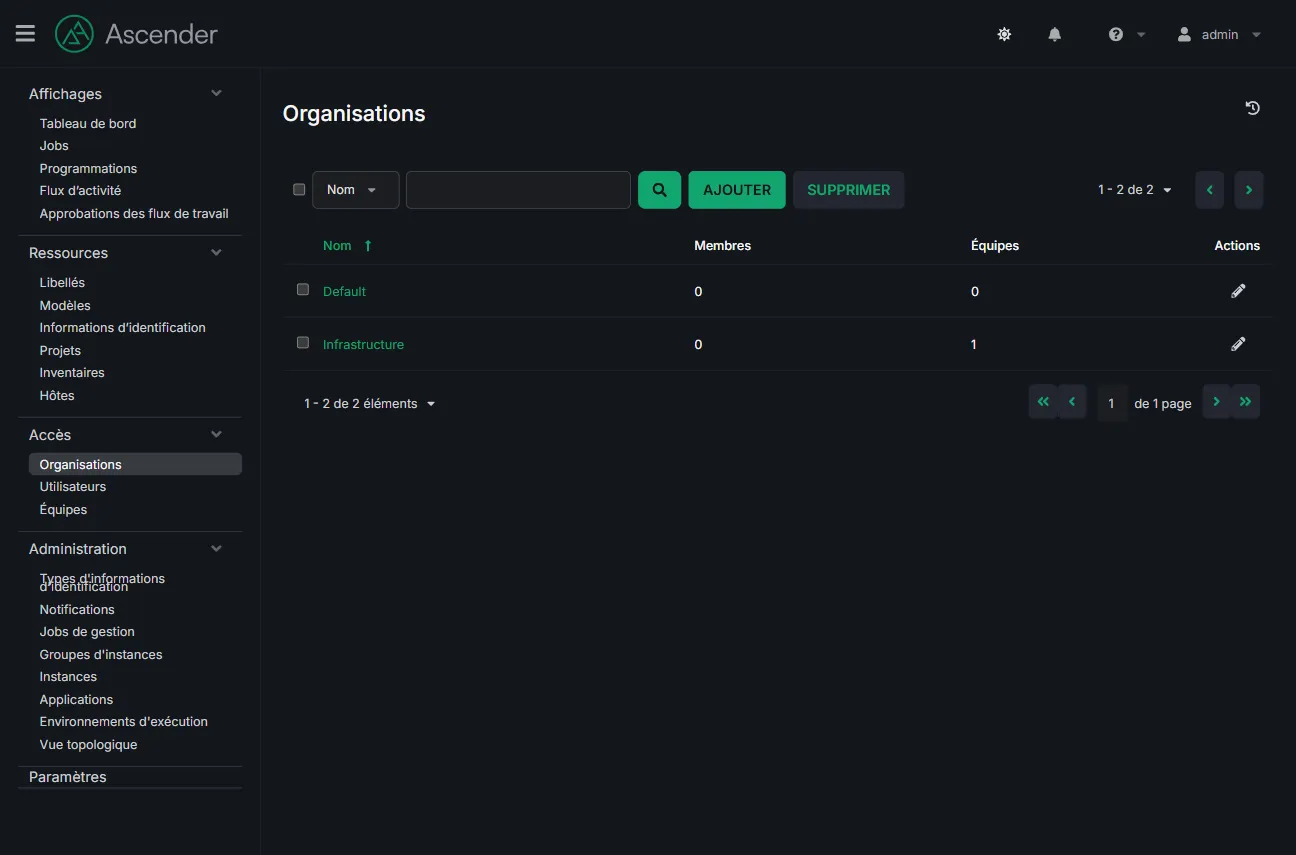Open Types d'informations d'identification
This screenshot has width=1296, height=855.
[x=102, y=583]
